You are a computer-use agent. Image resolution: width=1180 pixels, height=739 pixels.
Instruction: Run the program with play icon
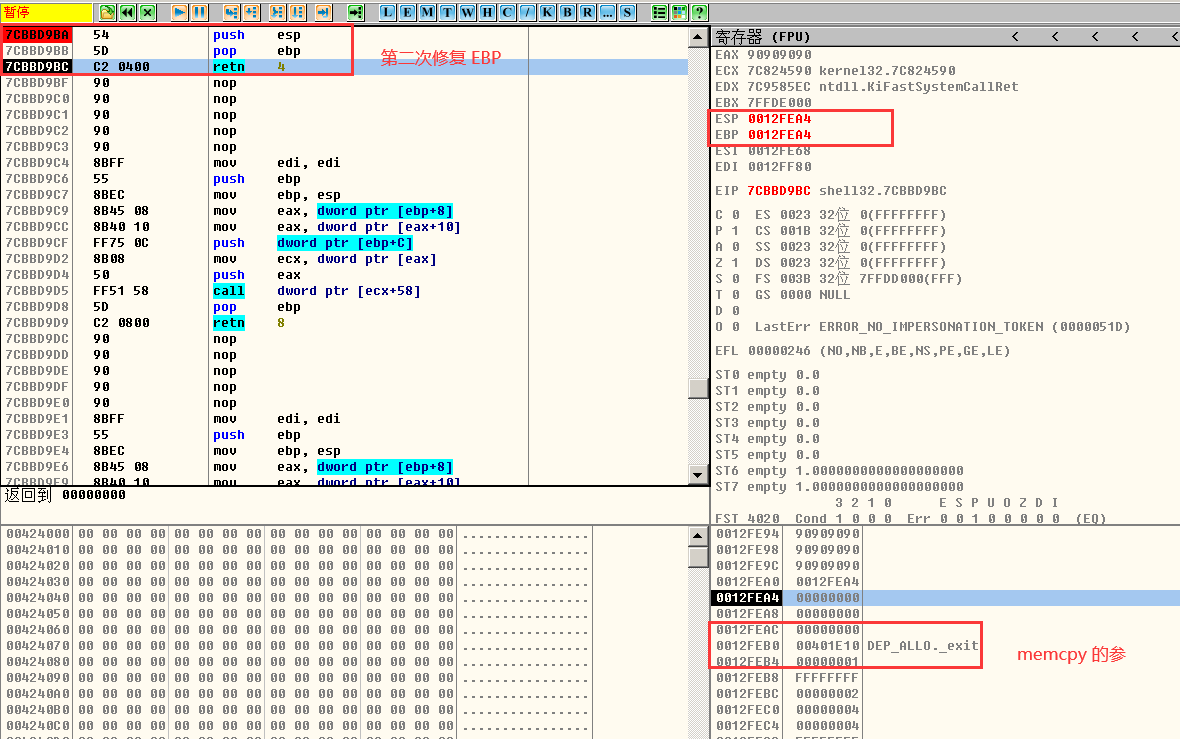(180, 12)
